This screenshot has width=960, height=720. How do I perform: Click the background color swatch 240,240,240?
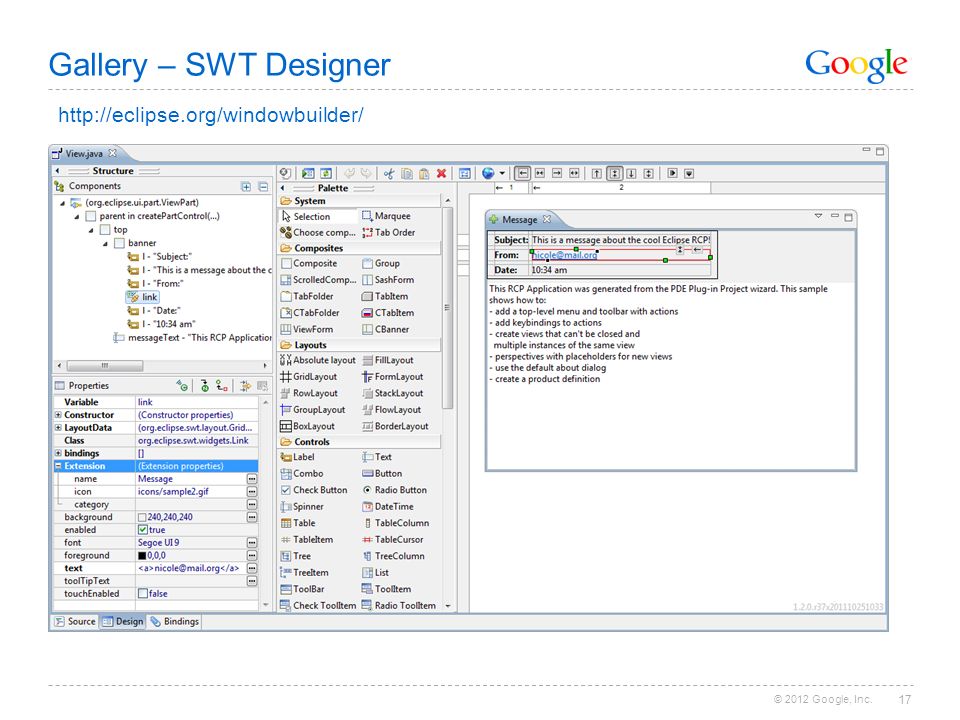pyautogui.click(x=142, y=517)
